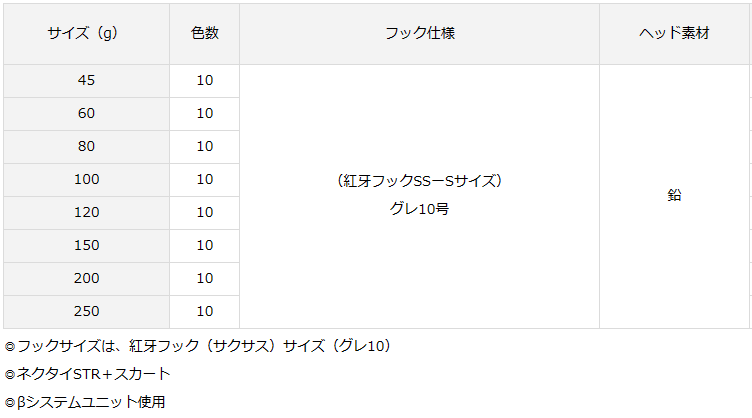
Task: Click the ヘッド素材 column header
Action: click(674, 34)
